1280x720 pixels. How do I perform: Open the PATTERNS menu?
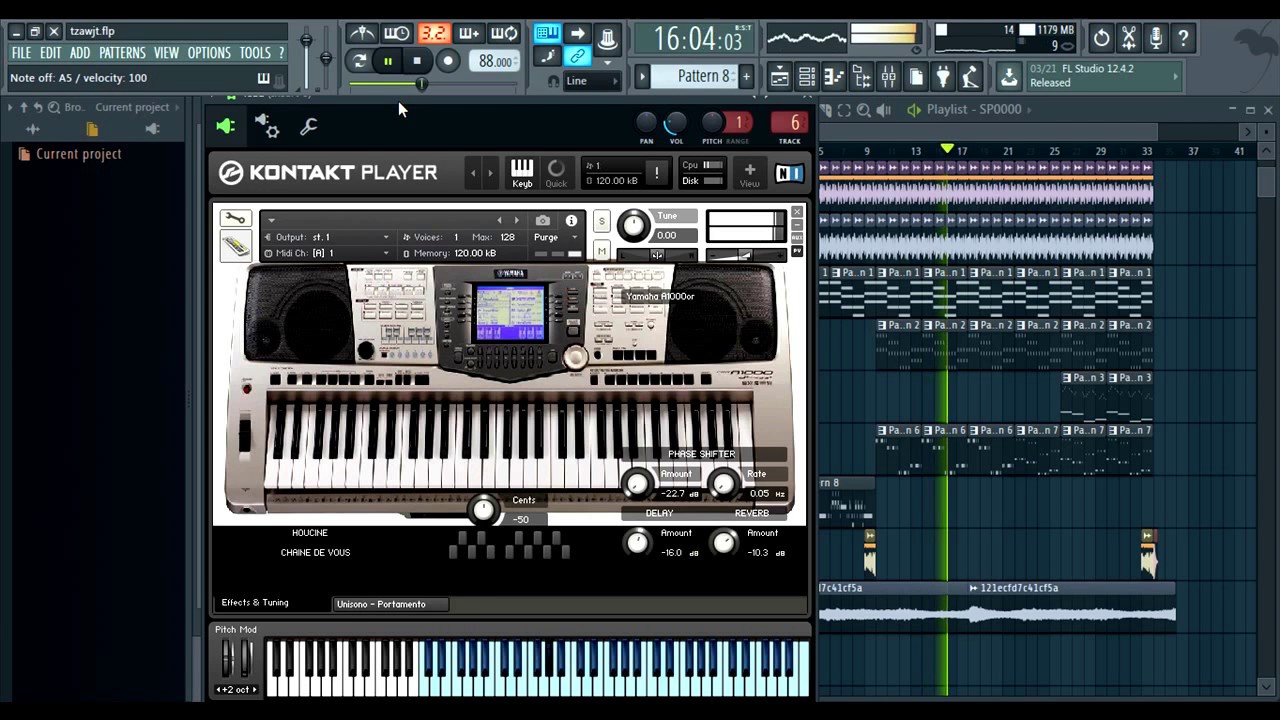click(x=122, y=53)
